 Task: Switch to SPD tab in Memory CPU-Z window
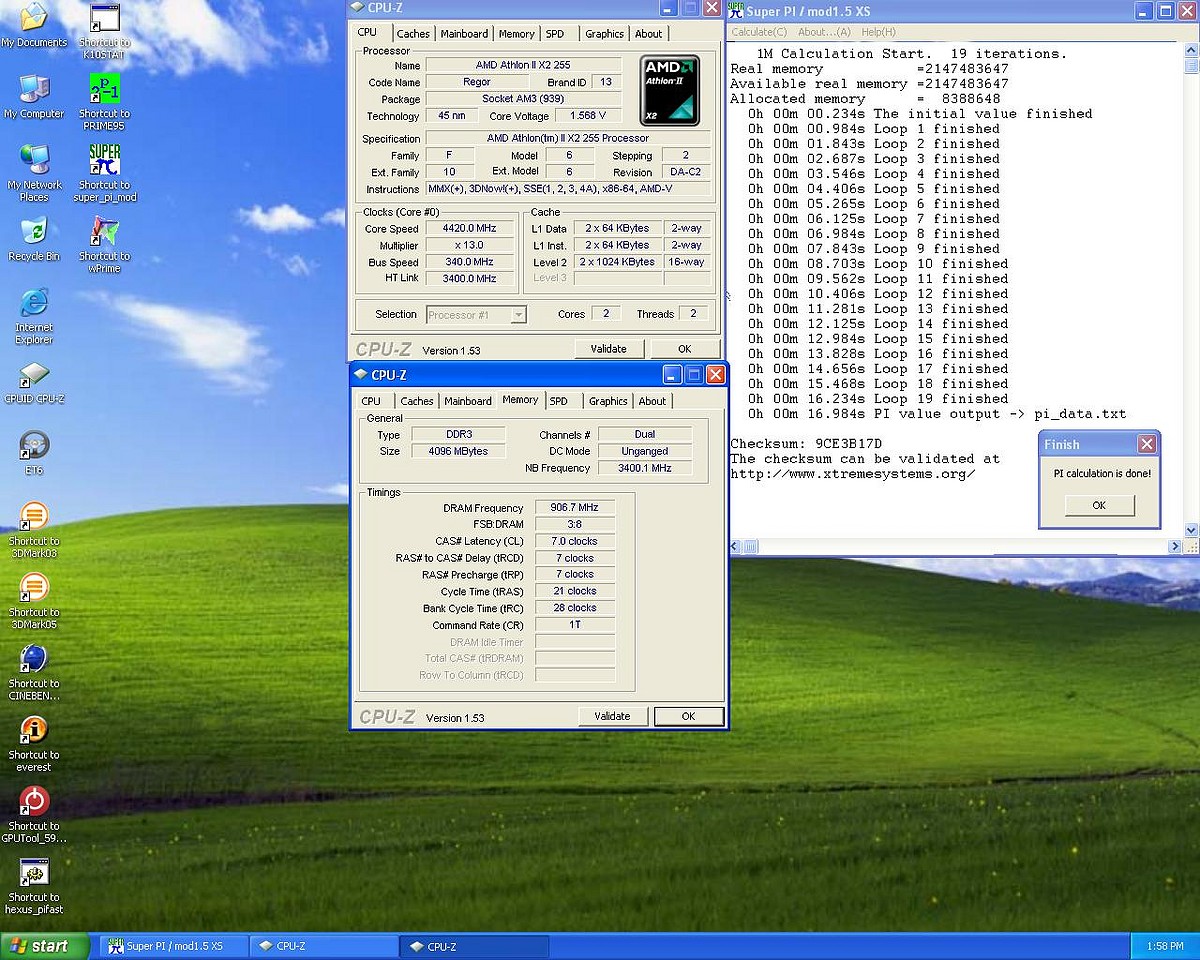point(559,401)
